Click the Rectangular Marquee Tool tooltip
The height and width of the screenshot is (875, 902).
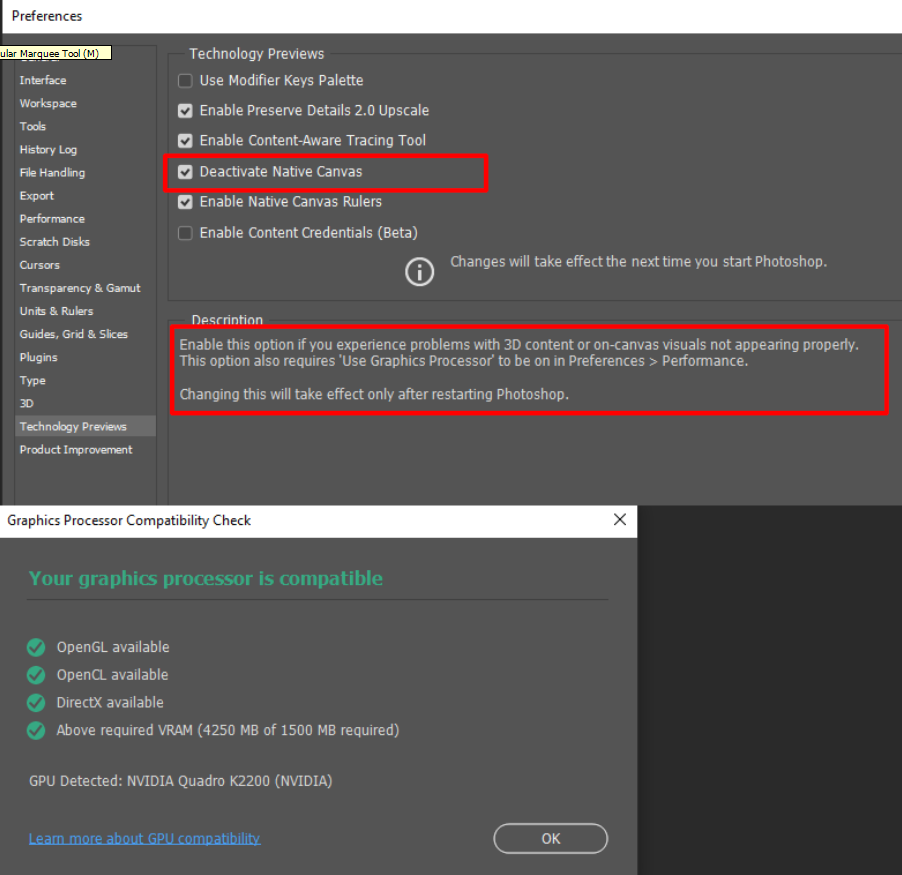click(x=55, y=51)
